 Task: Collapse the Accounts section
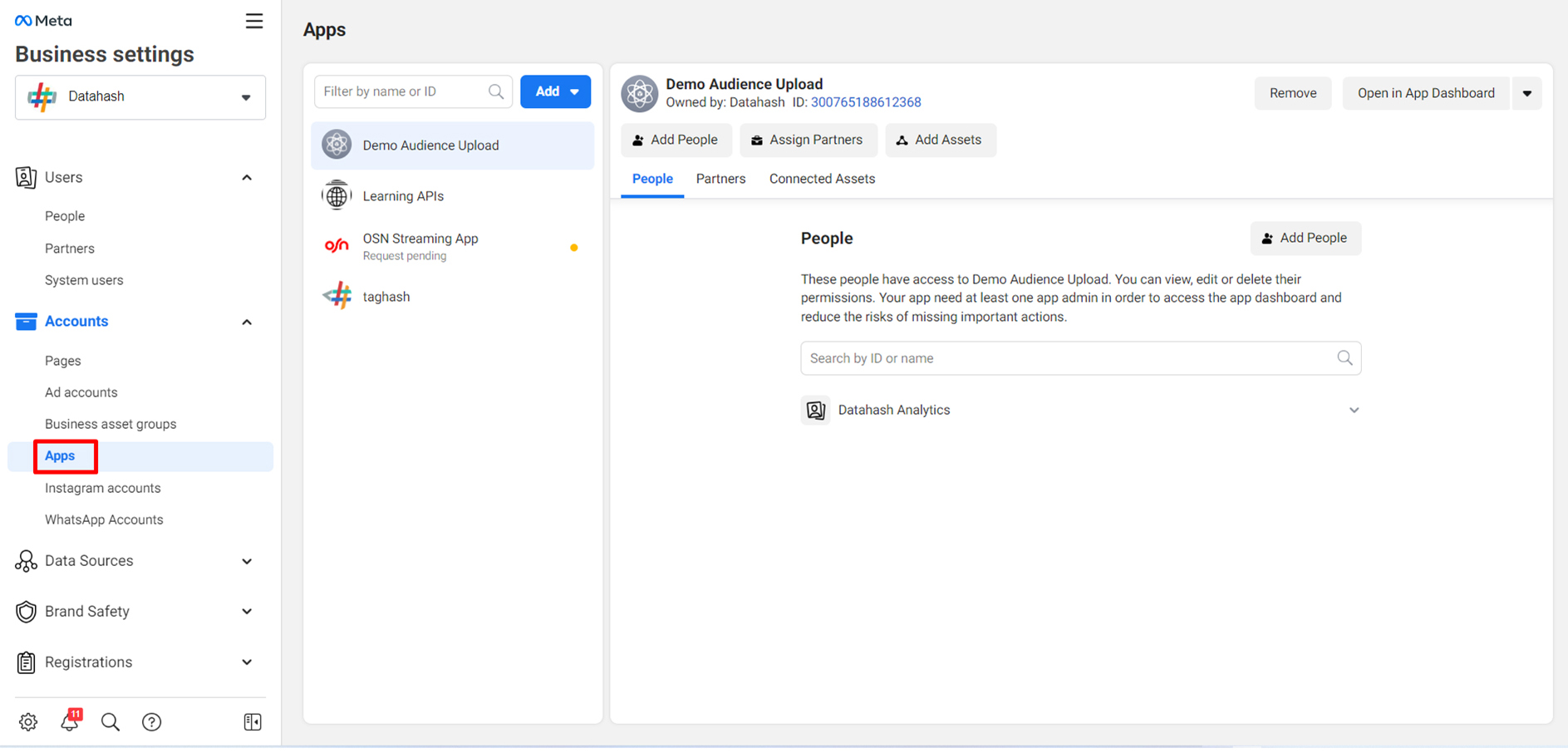point(247,322)
